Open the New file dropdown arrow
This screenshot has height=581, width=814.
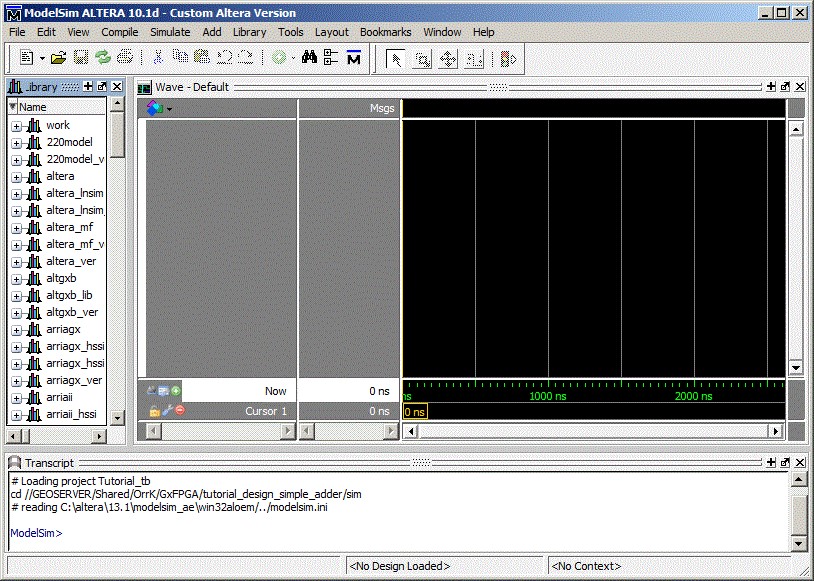coord(40,59)
